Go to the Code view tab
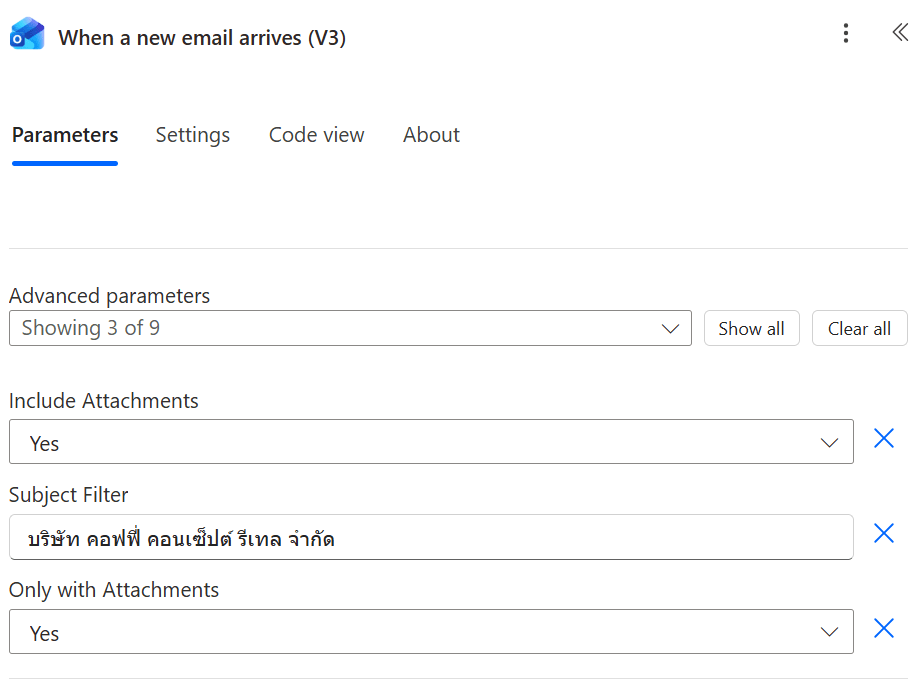 coord(316,135)
